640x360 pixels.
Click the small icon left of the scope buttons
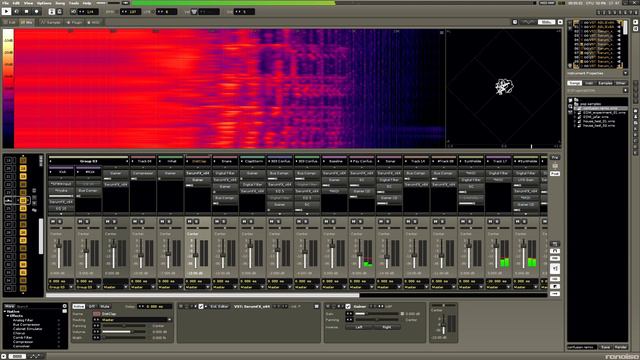515,22
